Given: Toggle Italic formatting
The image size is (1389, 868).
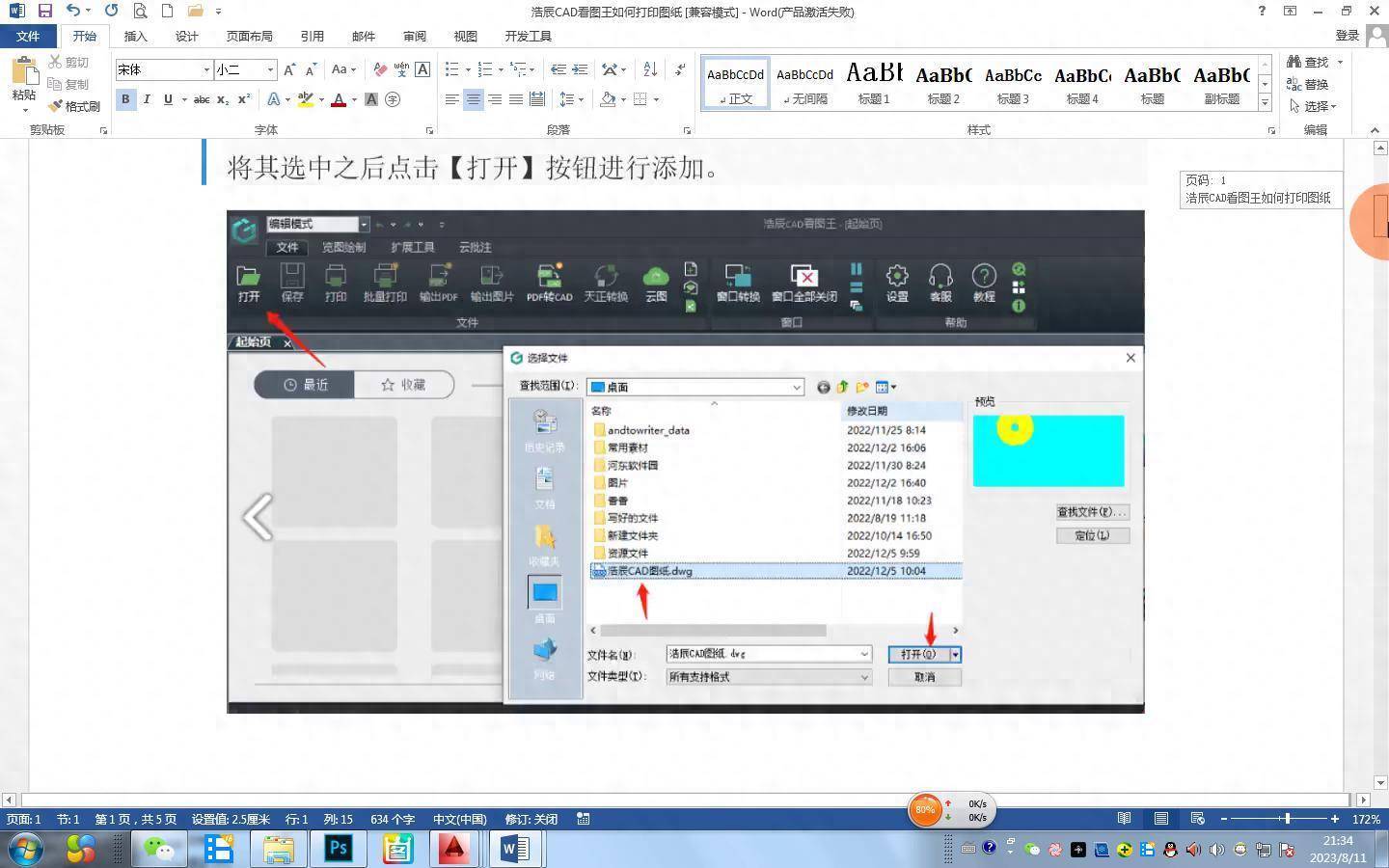Looking at the screenshot, I should coord(147,99).
